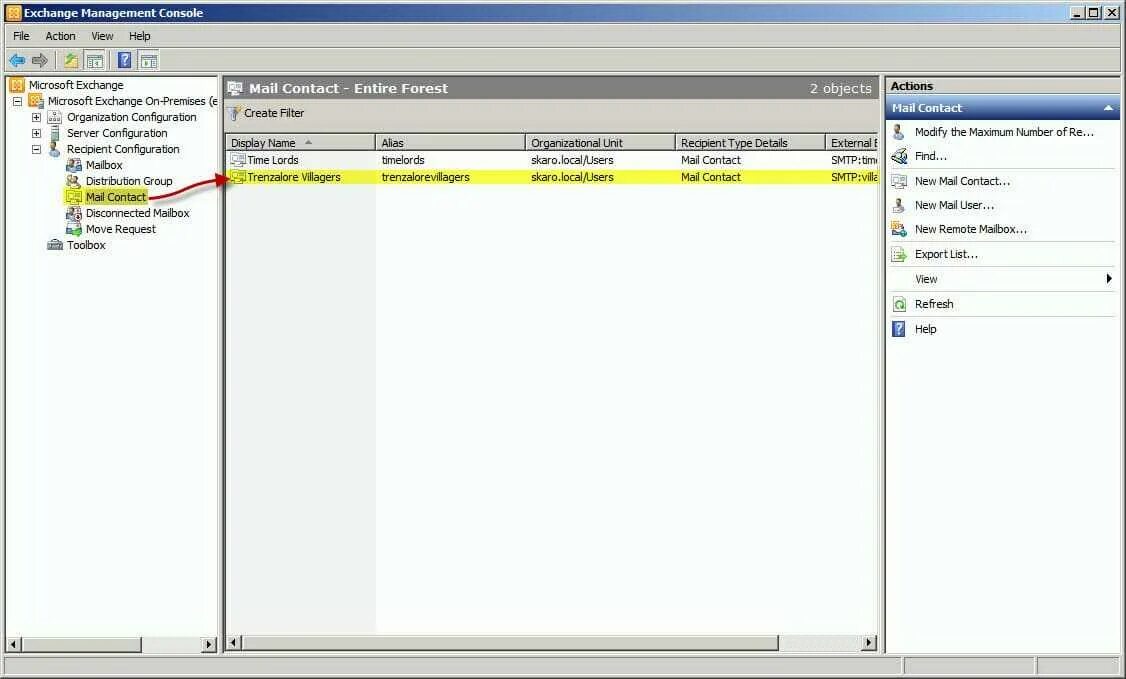Click the blue Help toolbar icon
Viewport: 1126px width, 679px height.
pyautogui.click(x=124, y=61)
